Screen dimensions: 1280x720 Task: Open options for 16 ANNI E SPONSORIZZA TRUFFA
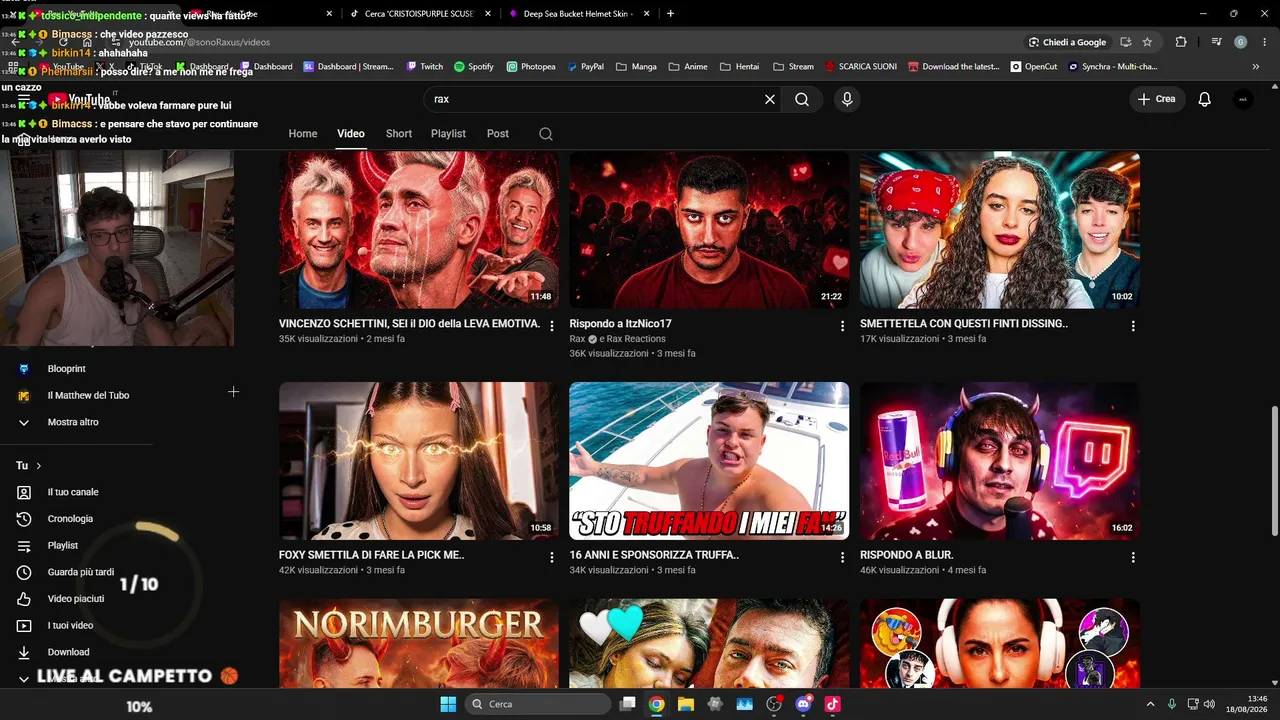pos(842,557)
